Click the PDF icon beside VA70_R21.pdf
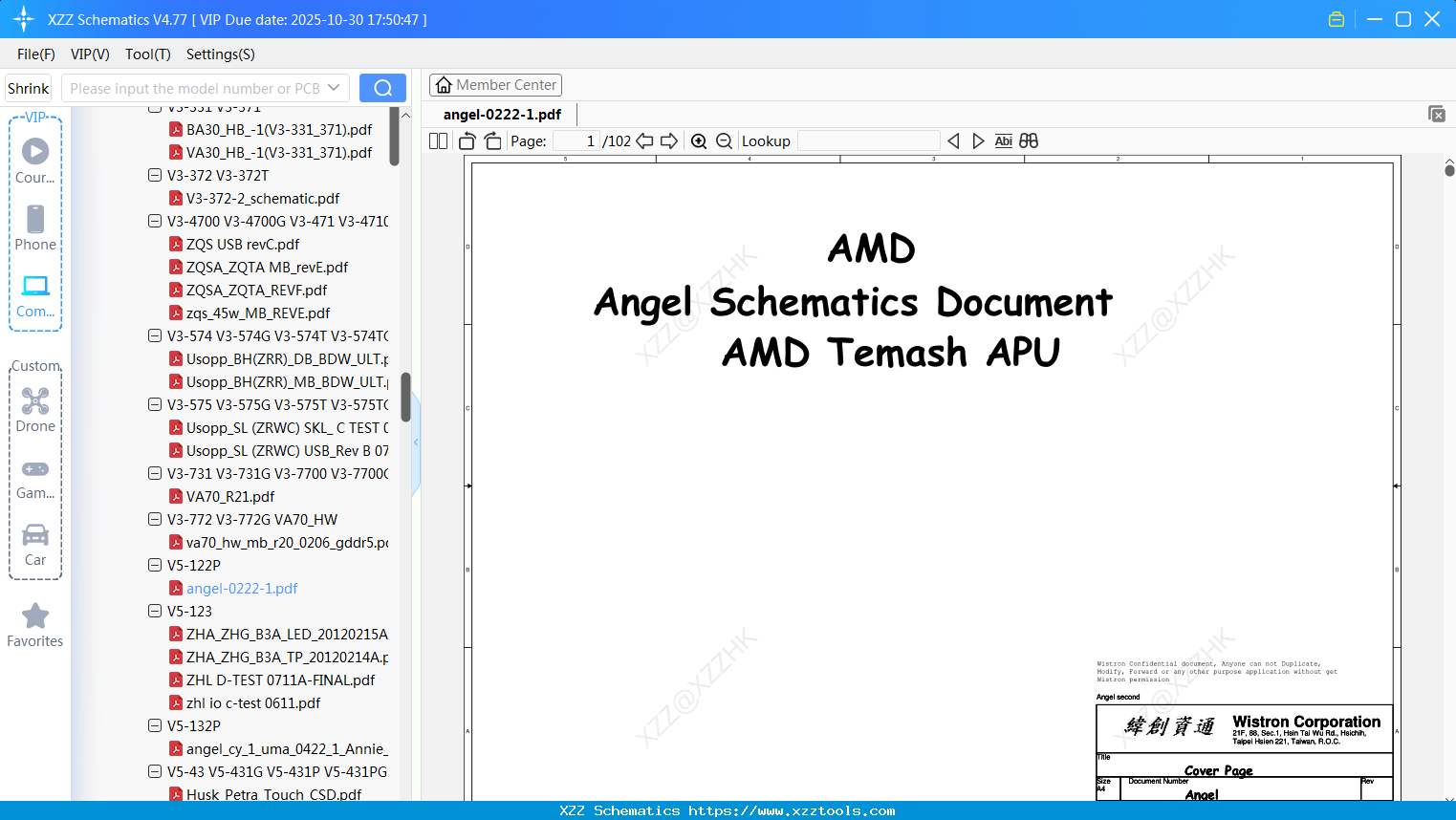1456x820 pixels. [x=176, y=496]
